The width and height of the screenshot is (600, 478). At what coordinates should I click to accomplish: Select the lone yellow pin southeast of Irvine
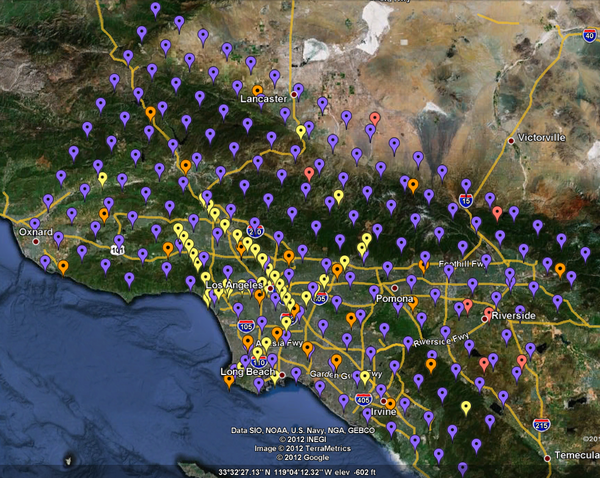pos(466,407)
